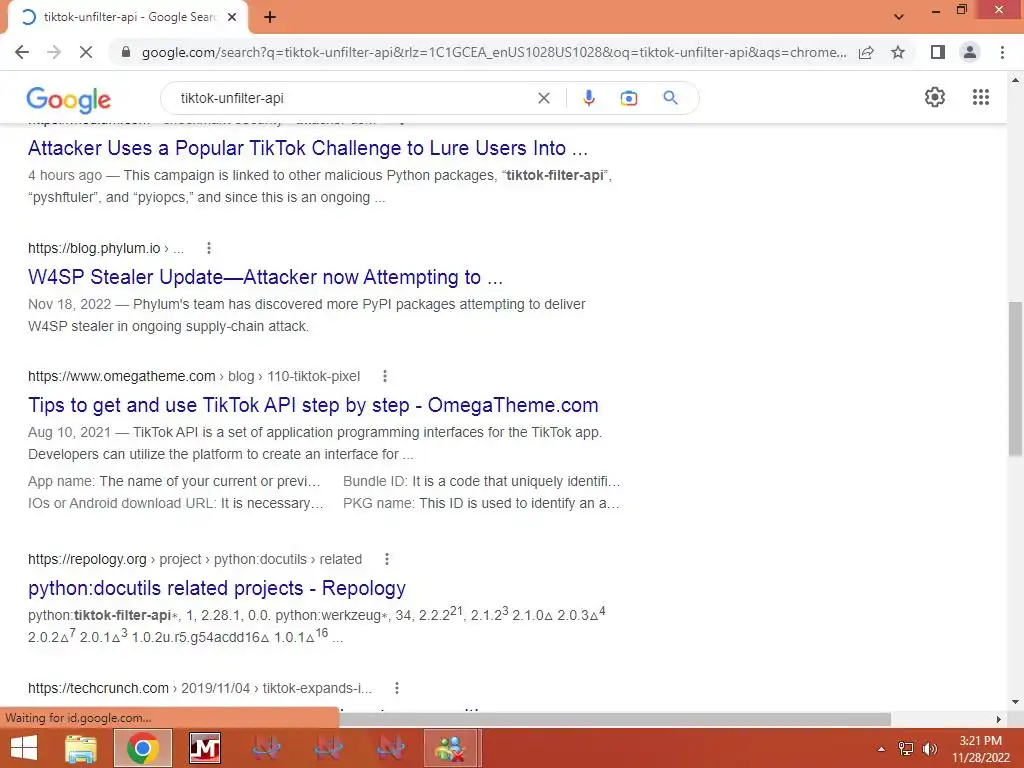Click the 'App name' snippet text
The width and height of the screenshot is (1024, 768).
coord(174,481)
